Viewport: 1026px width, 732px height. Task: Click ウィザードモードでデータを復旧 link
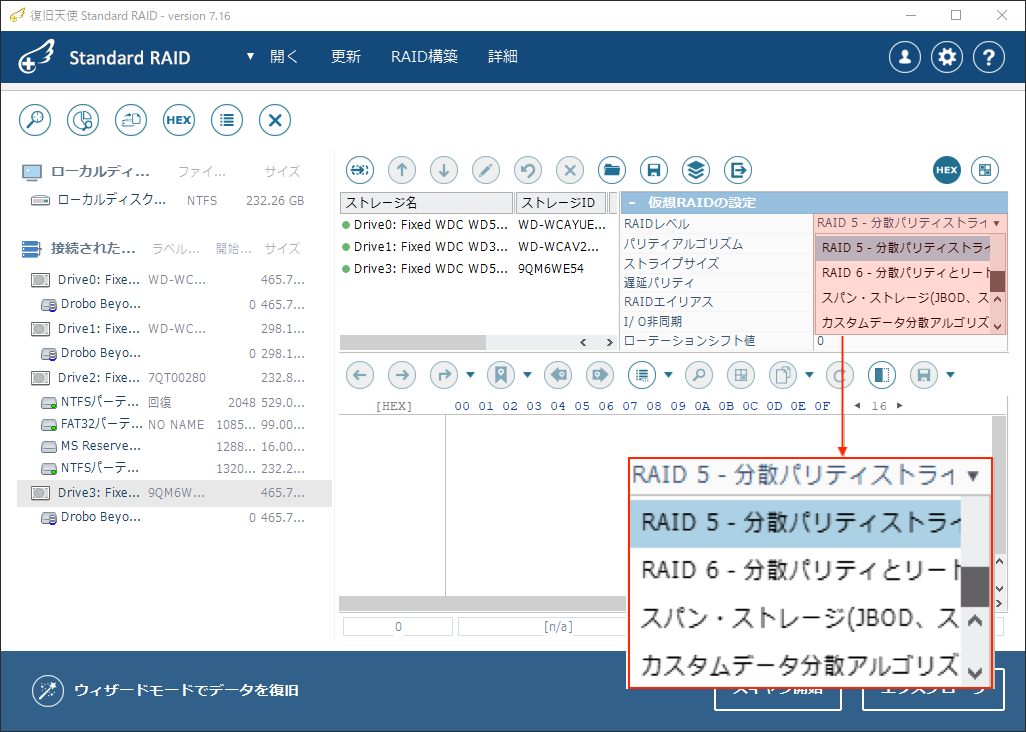pos(186,690)
